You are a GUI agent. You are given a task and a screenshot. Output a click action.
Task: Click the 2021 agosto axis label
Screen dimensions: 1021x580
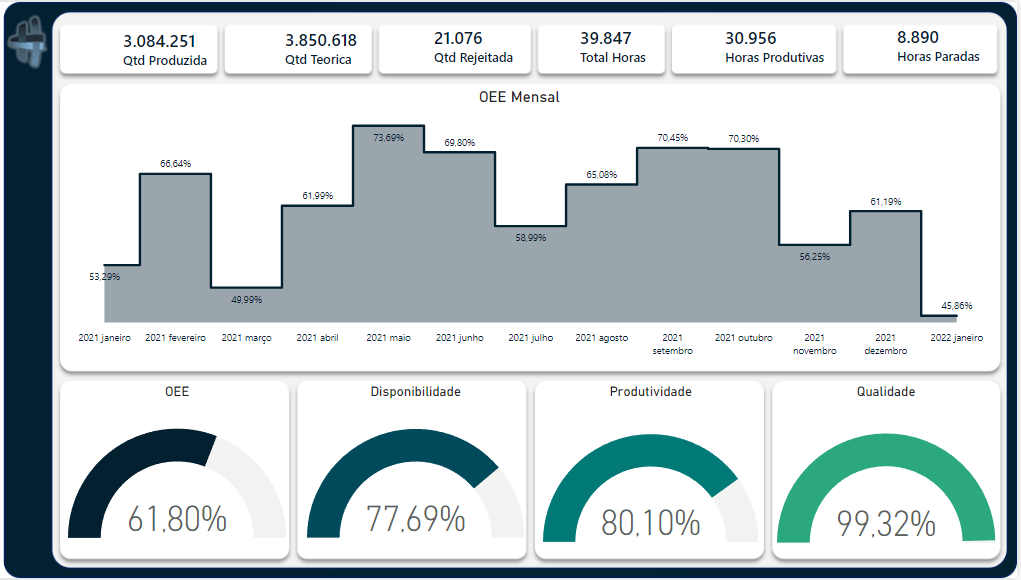point(602,338)
